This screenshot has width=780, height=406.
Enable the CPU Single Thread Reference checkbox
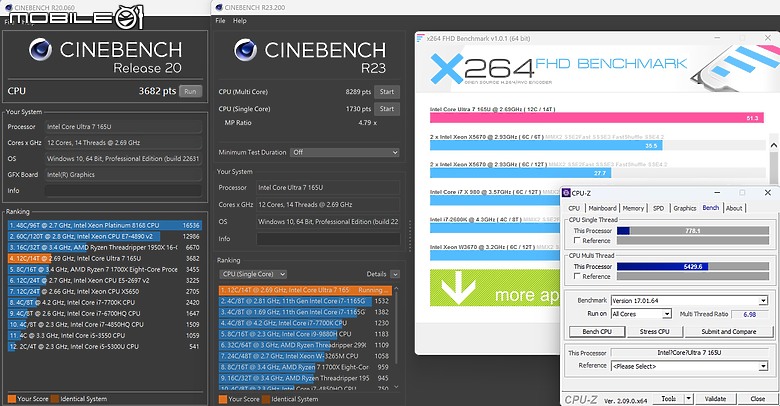577,240
